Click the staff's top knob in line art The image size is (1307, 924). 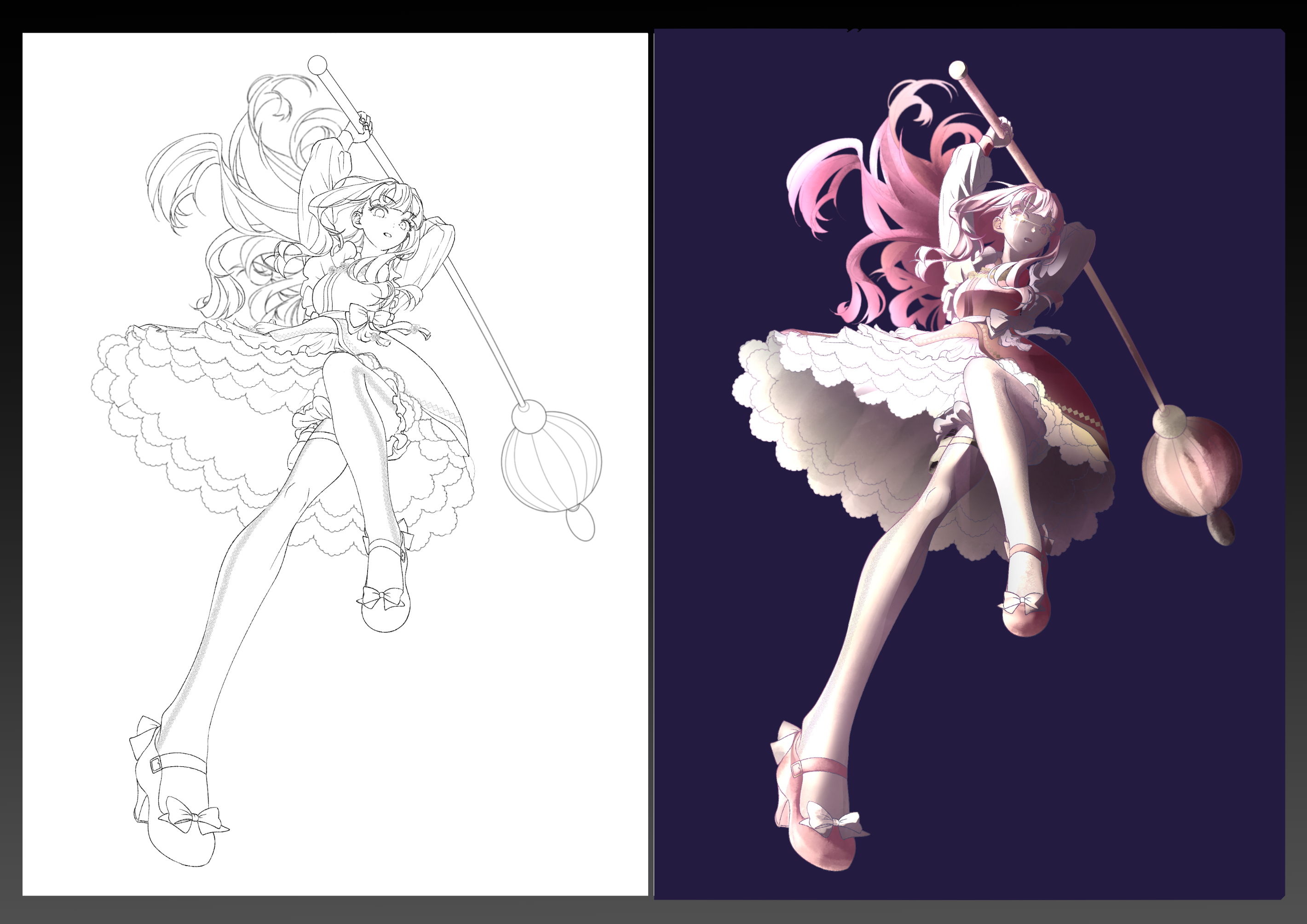317,64
